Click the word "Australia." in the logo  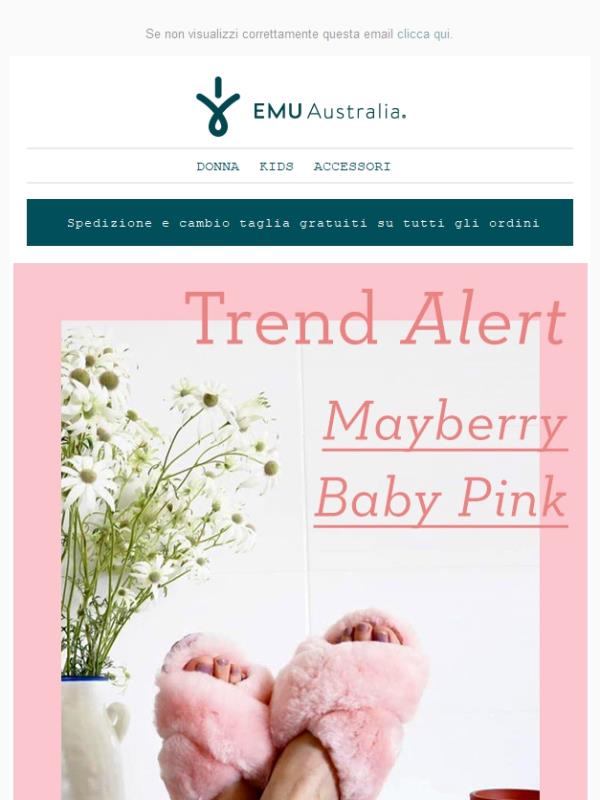357,111
